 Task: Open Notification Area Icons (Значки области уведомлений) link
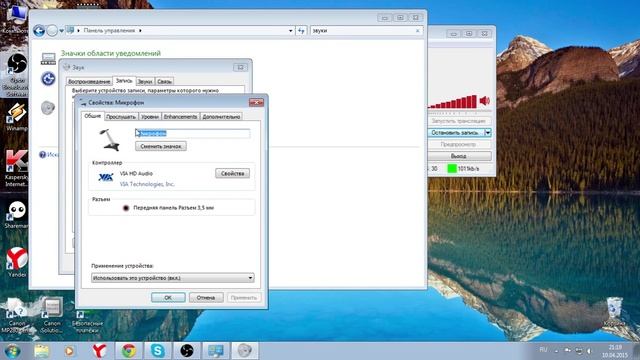coord(111,53)
